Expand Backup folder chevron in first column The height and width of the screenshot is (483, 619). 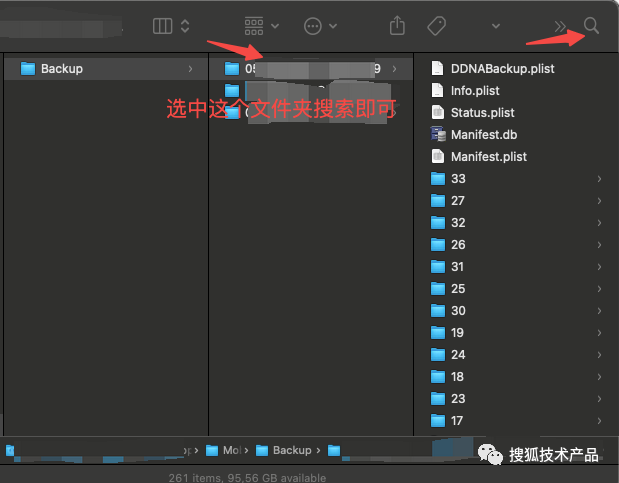(190, 69)
